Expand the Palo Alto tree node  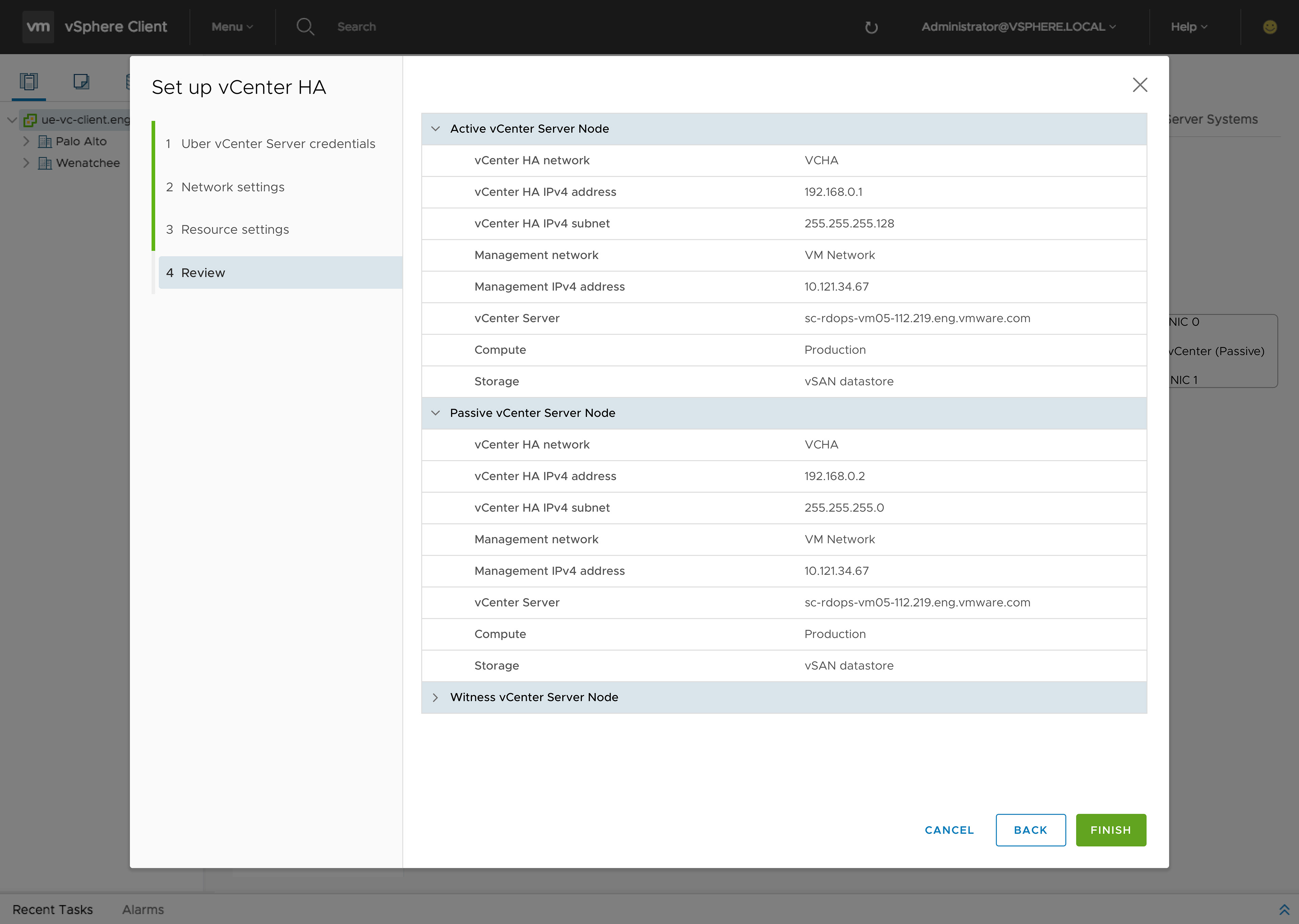click(x=26, y=141)
